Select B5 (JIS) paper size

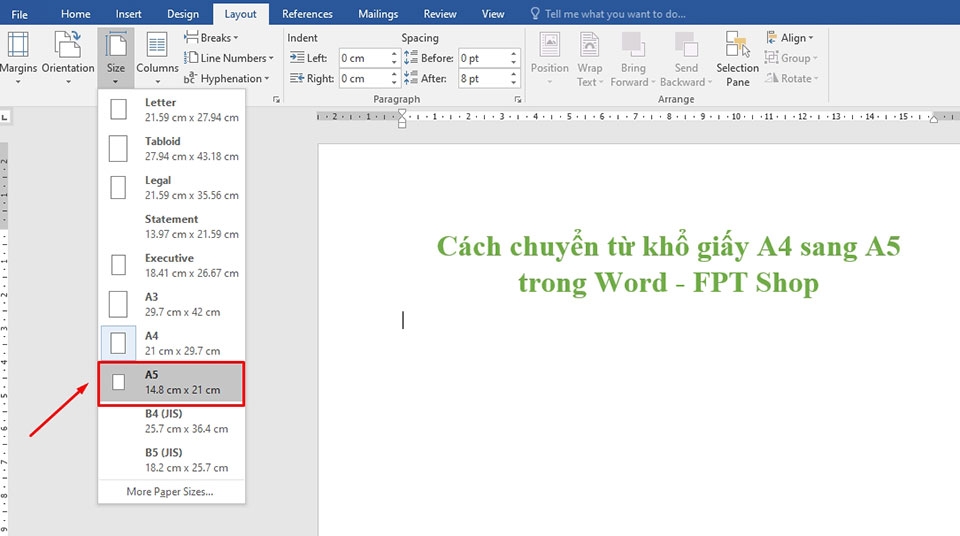click(x=171, y=459)
